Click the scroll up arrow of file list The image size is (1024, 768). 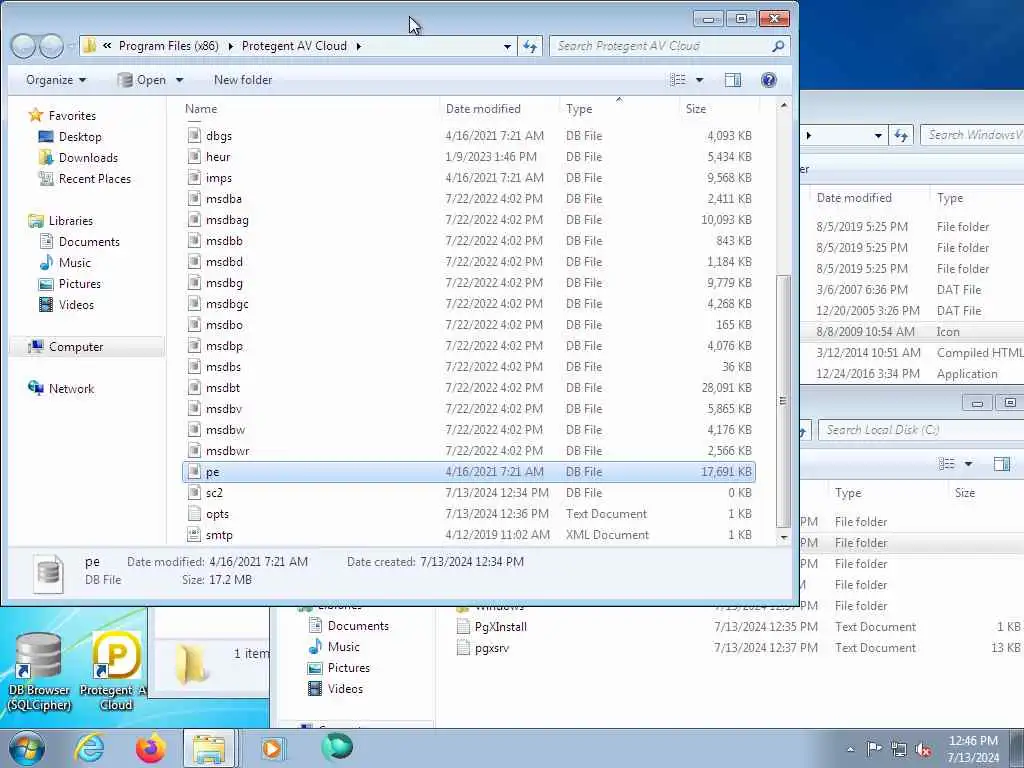tap(783, 105)
